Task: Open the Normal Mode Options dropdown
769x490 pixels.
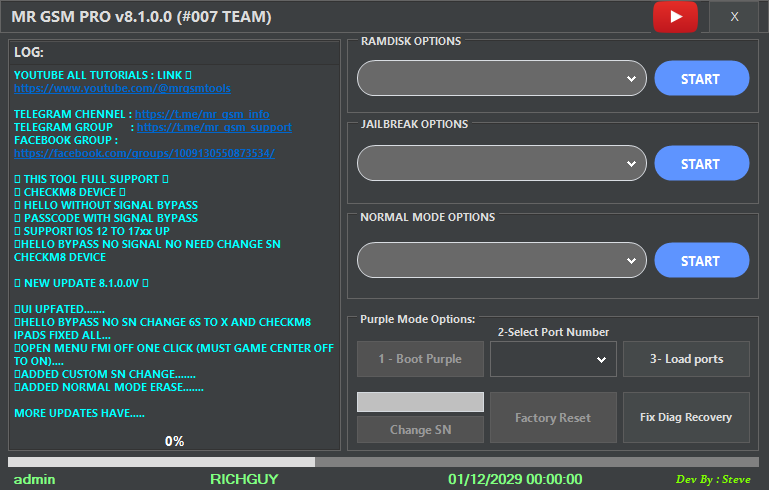Action: click(x=502, y=260)
